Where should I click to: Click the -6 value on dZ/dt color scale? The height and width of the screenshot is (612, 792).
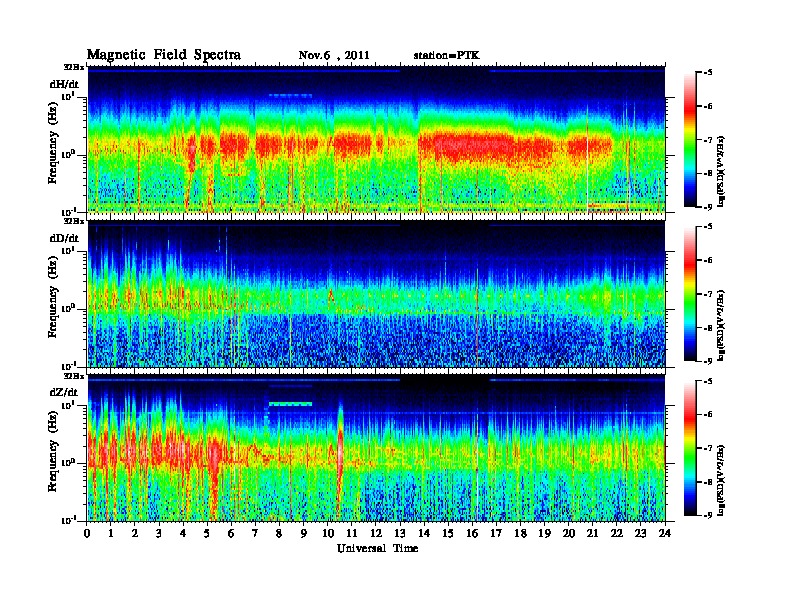pyautogui.click(x=708, y=414)
